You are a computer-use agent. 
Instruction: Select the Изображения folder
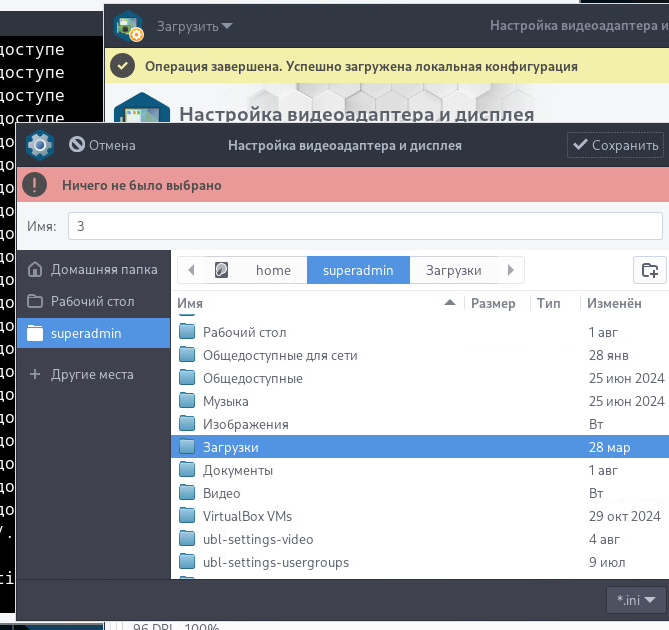[420, 424]
